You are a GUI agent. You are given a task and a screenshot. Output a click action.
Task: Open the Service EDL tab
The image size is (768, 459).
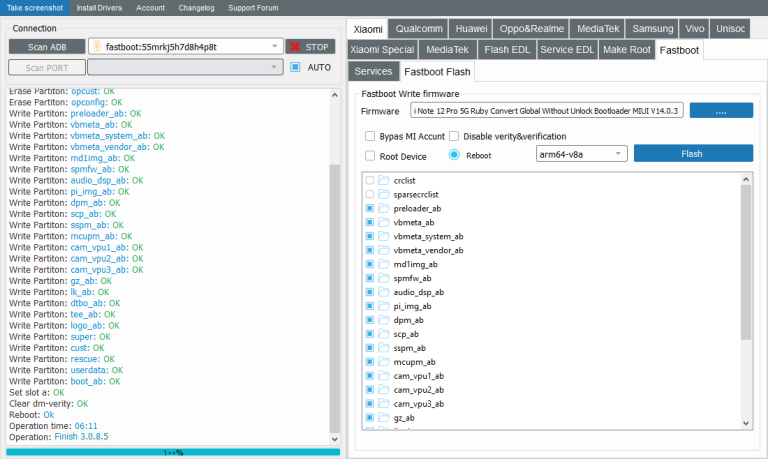click(x=567, y=49)
